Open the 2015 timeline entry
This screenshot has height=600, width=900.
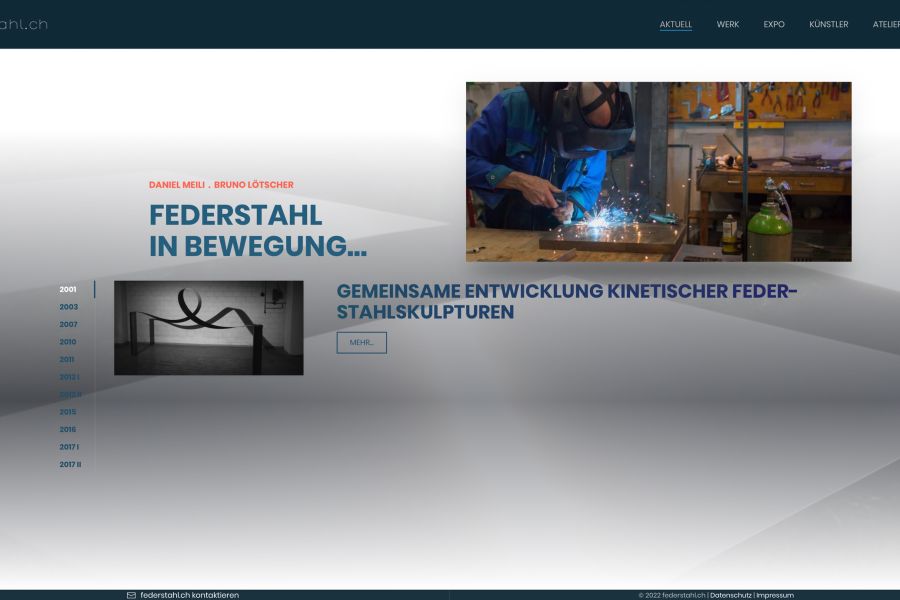68,412
